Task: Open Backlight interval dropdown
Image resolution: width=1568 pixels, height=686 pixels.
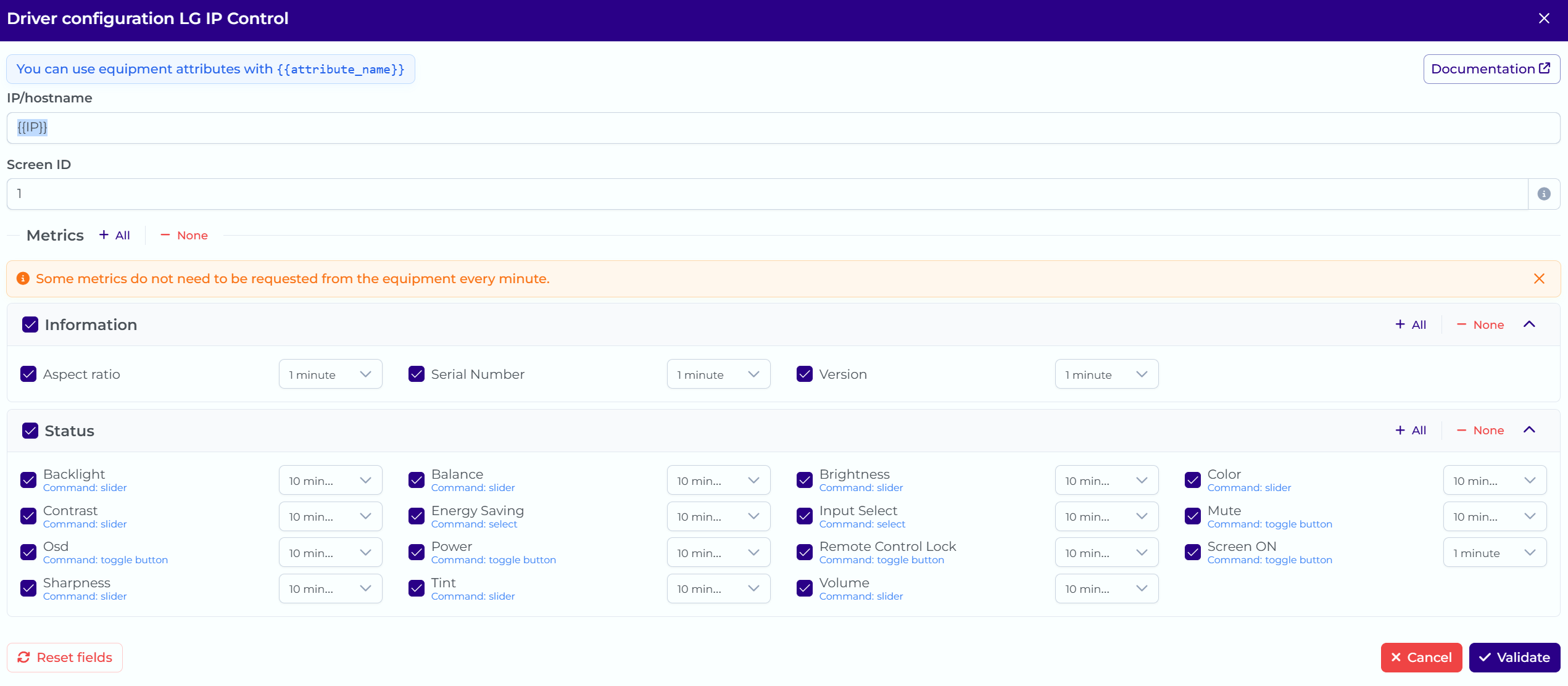Action: (x=330, y=481)
